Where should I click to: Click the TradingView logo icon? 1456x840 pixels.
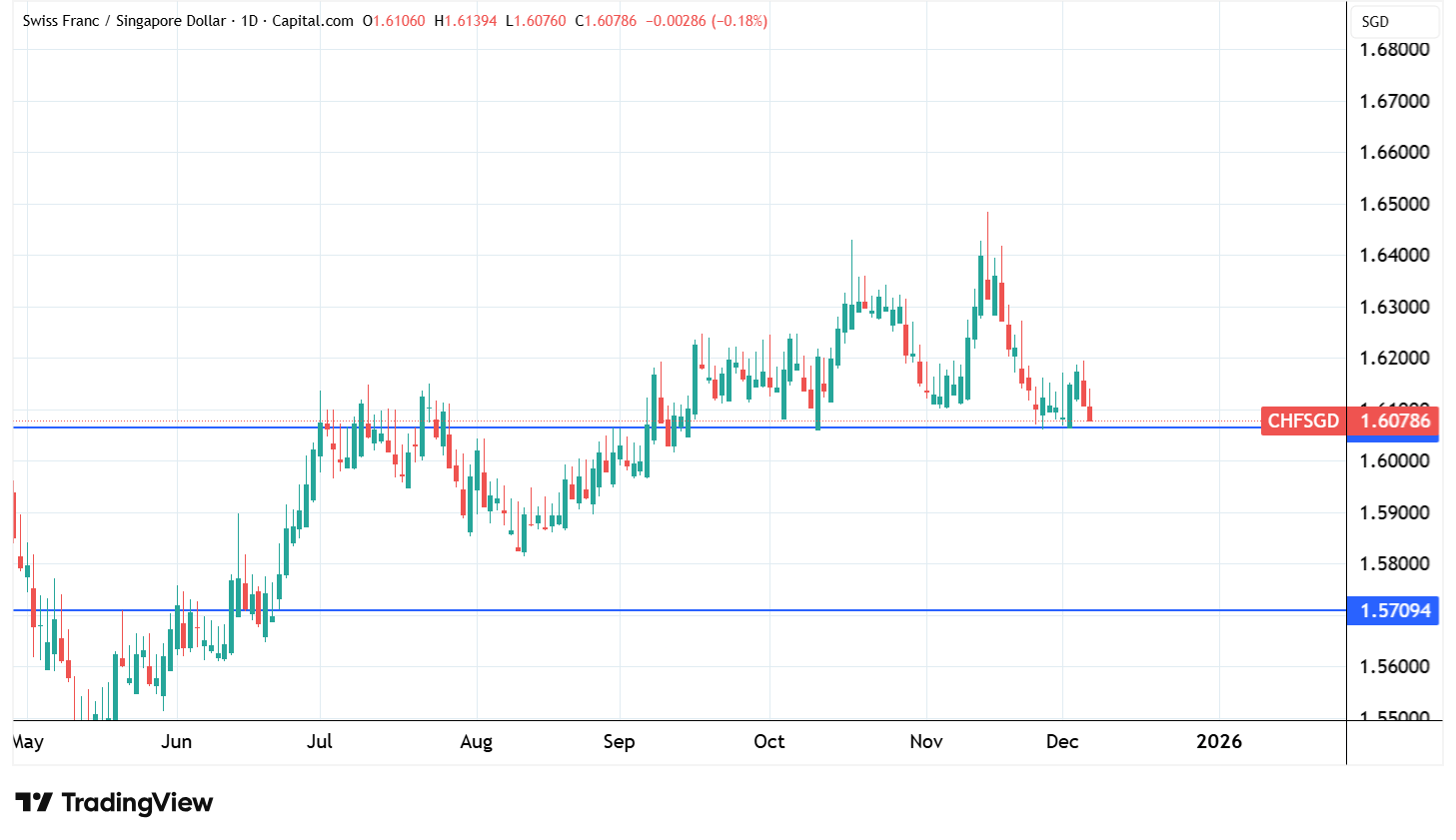pyautogui.click(x=34, y=803)
